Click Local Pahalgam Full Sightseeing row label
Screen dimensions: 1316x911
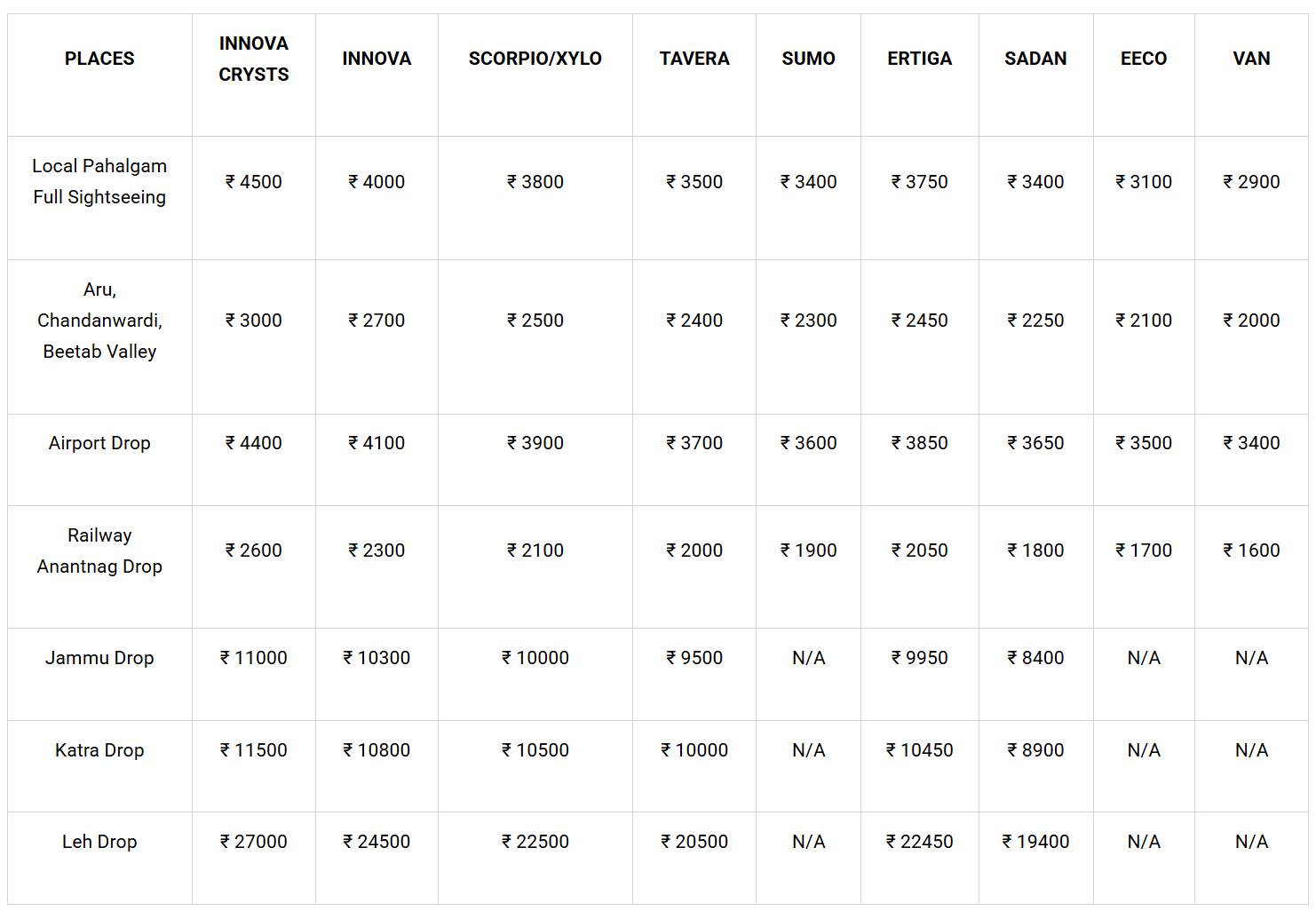pyautogui.click(x=99, y=181)
